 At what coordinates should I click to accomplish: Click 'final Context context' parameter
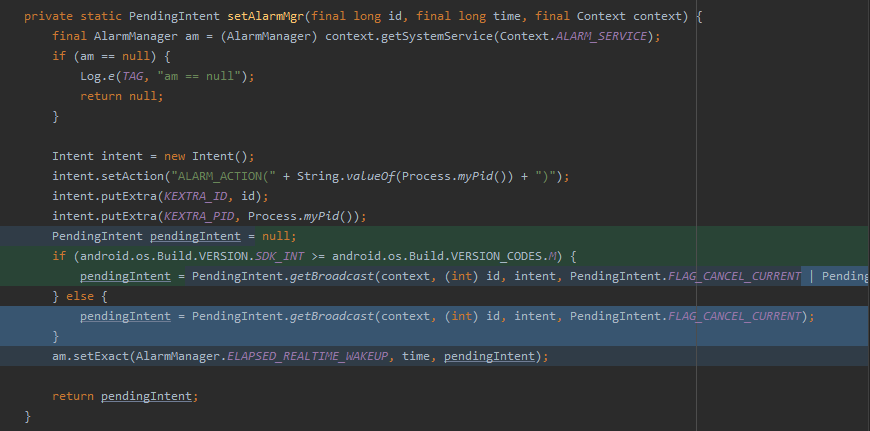click(x=608, y=16)
